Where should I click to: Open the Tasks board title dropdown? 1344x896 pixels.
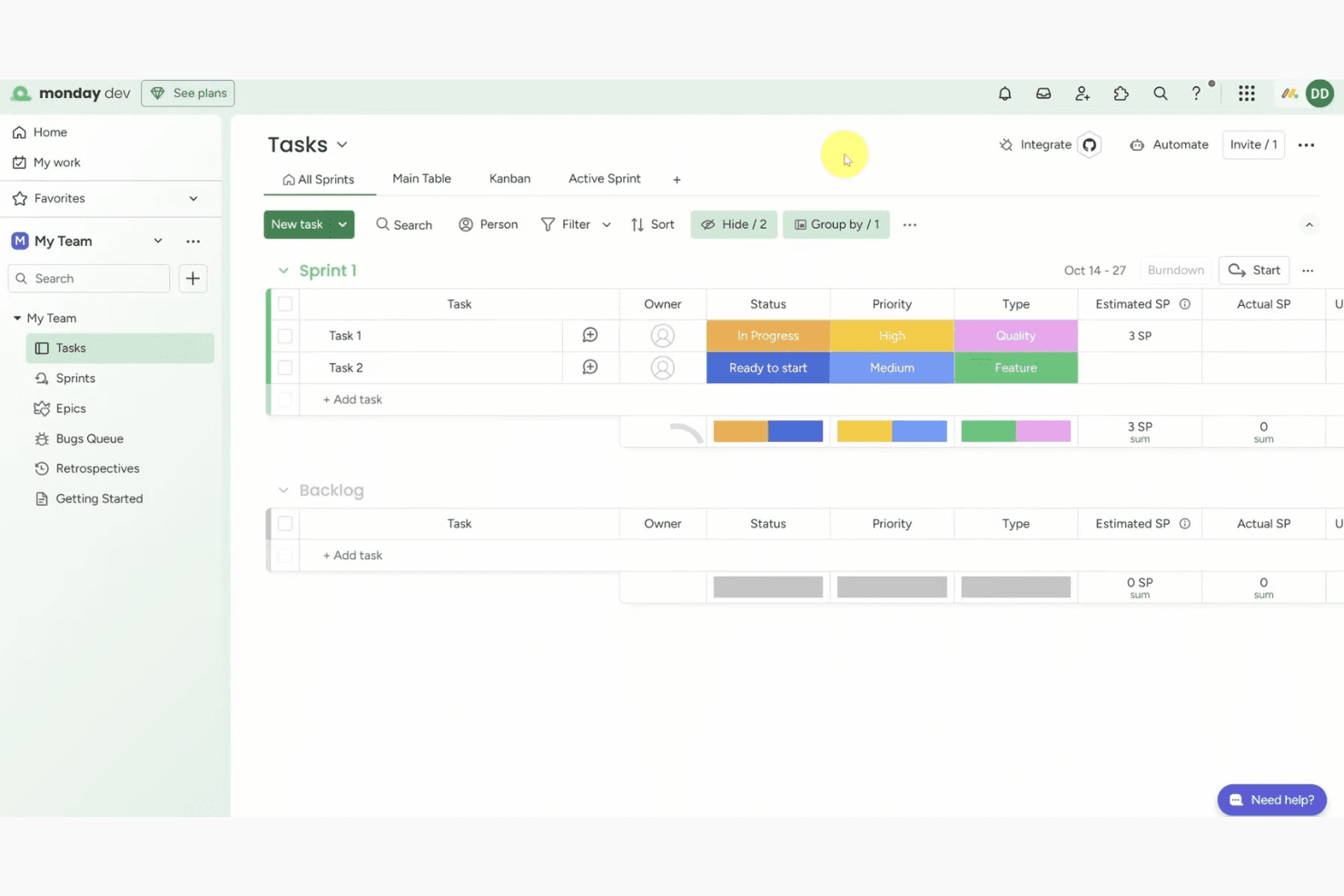[x=342, y=145]
